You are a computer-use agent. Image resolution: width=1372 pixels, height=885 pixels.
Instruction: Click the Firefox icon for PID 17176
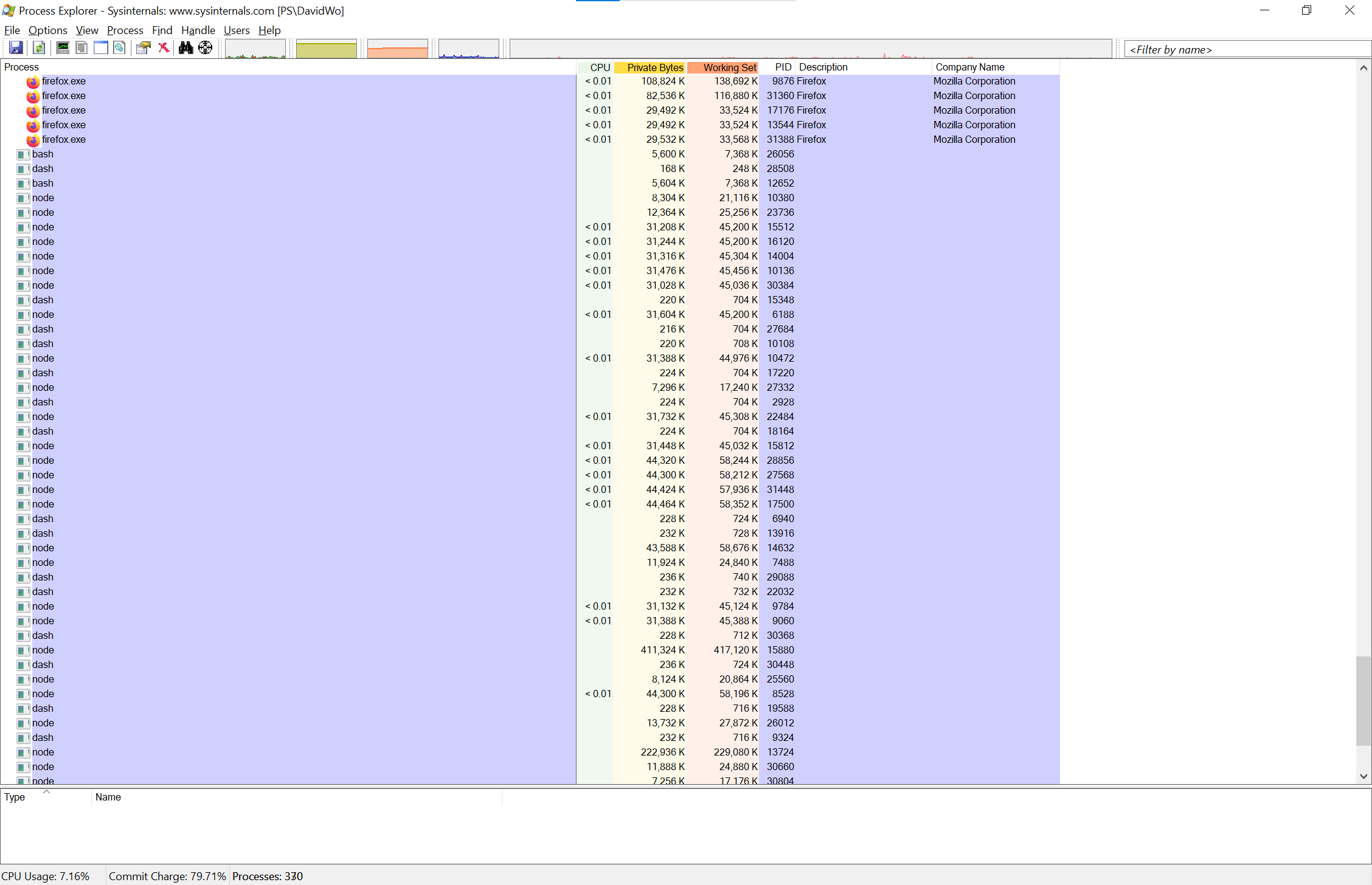(x=33, y=111)
